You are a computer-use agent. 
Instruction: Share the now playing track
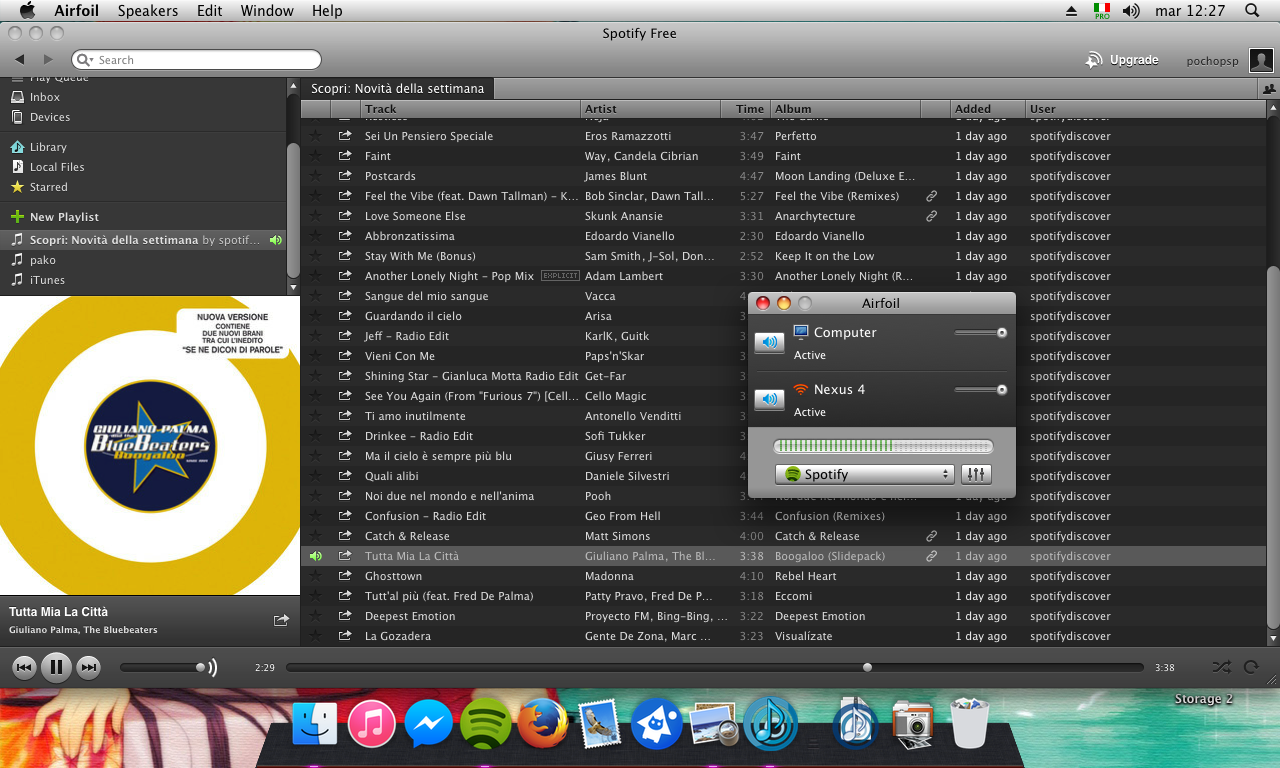coord(281,620)
